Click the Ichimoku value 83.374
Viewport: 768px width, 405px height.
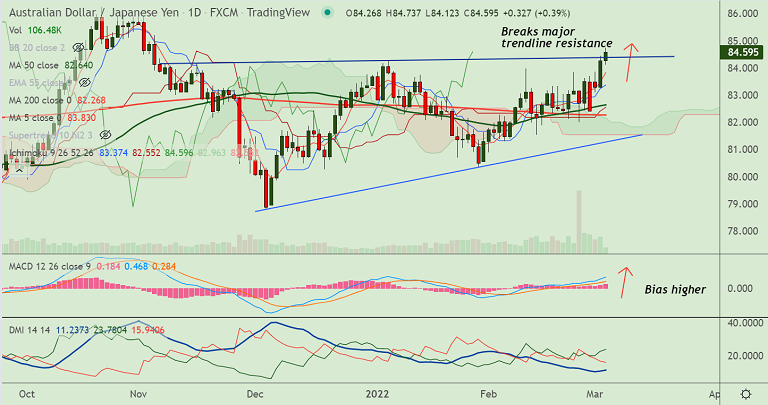point(114,153)
